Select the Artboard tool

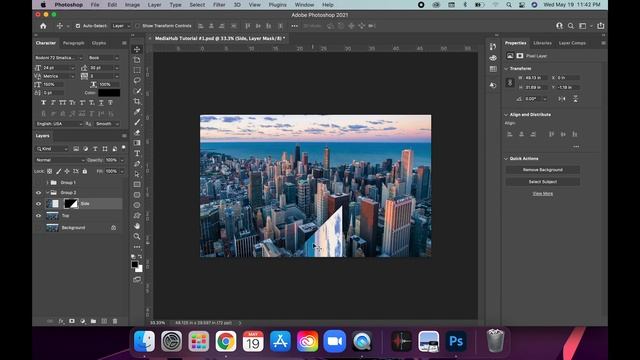tap(137, 60)
